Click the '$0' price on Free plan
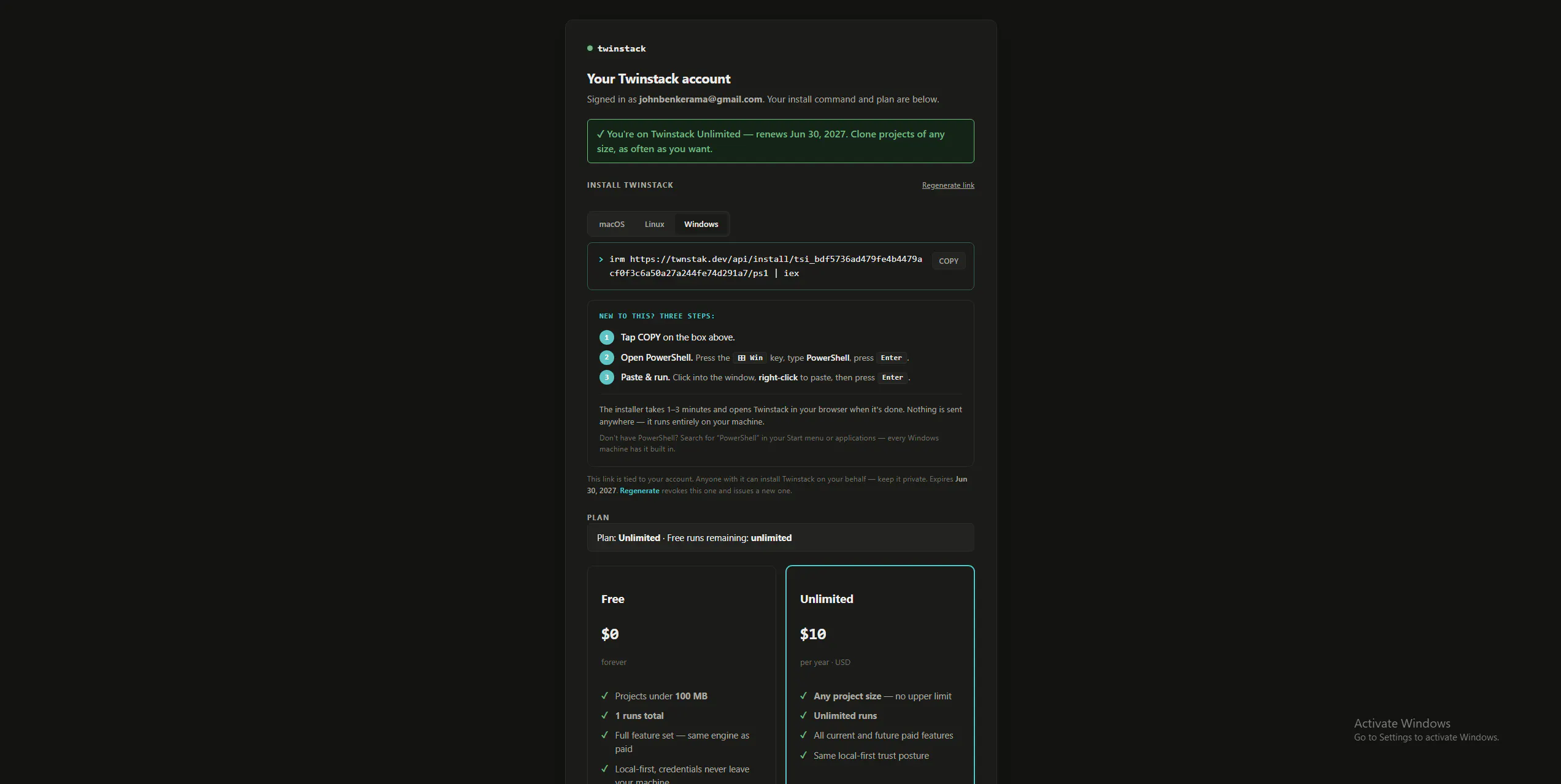The image size is (1561, 784). pos(610,634)
